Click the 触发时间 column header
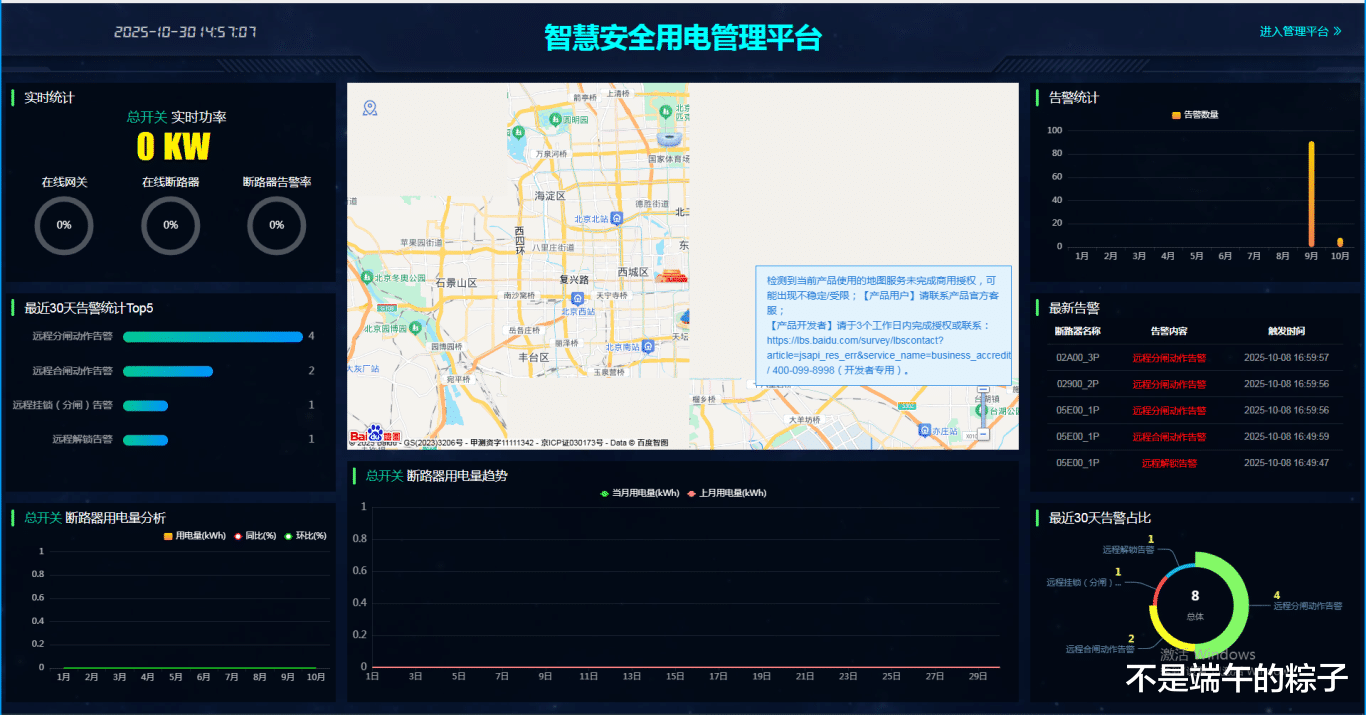The width and height of the screenshot is (1366, 715). tap(1286, 331)
